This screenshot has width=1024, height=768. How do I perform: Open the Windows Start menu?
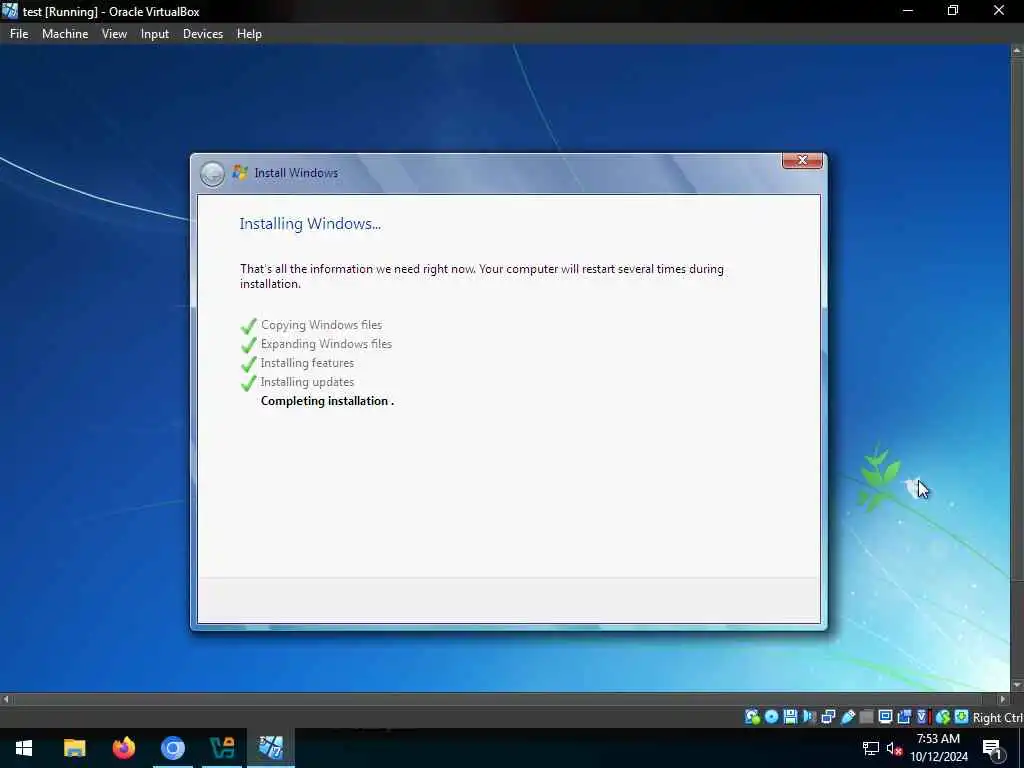[24, 748]
